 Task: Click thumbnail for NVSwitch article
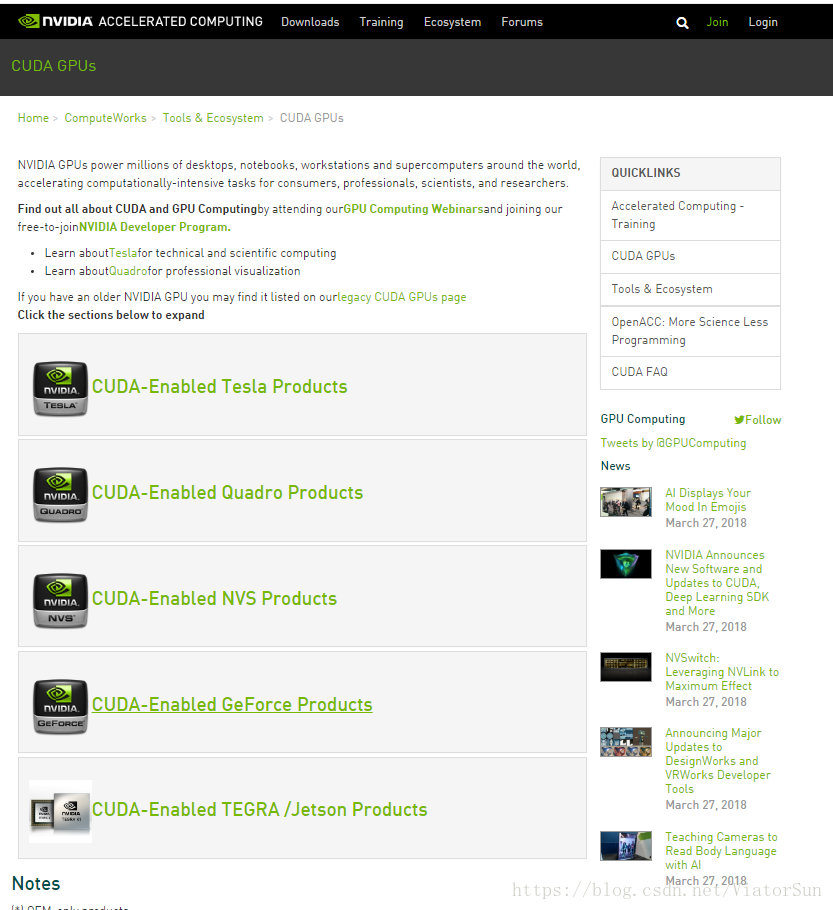626,667
